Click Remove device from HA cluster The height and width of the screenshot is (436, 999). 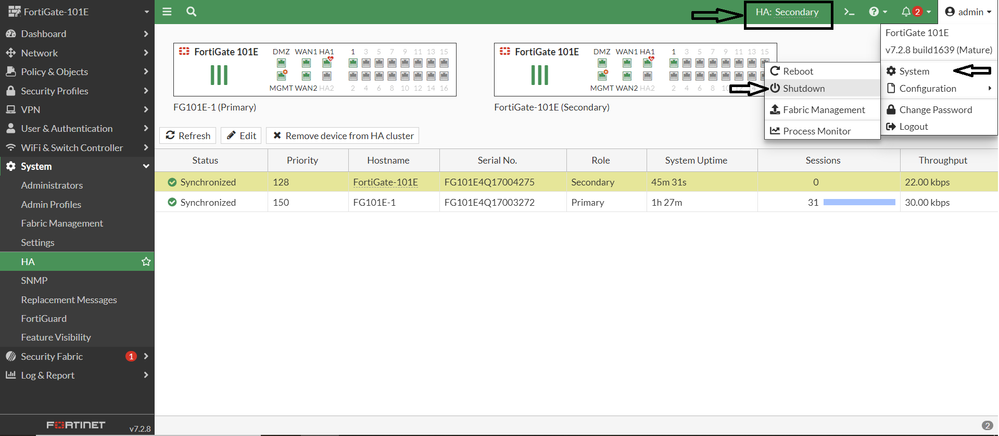(343, 136)
